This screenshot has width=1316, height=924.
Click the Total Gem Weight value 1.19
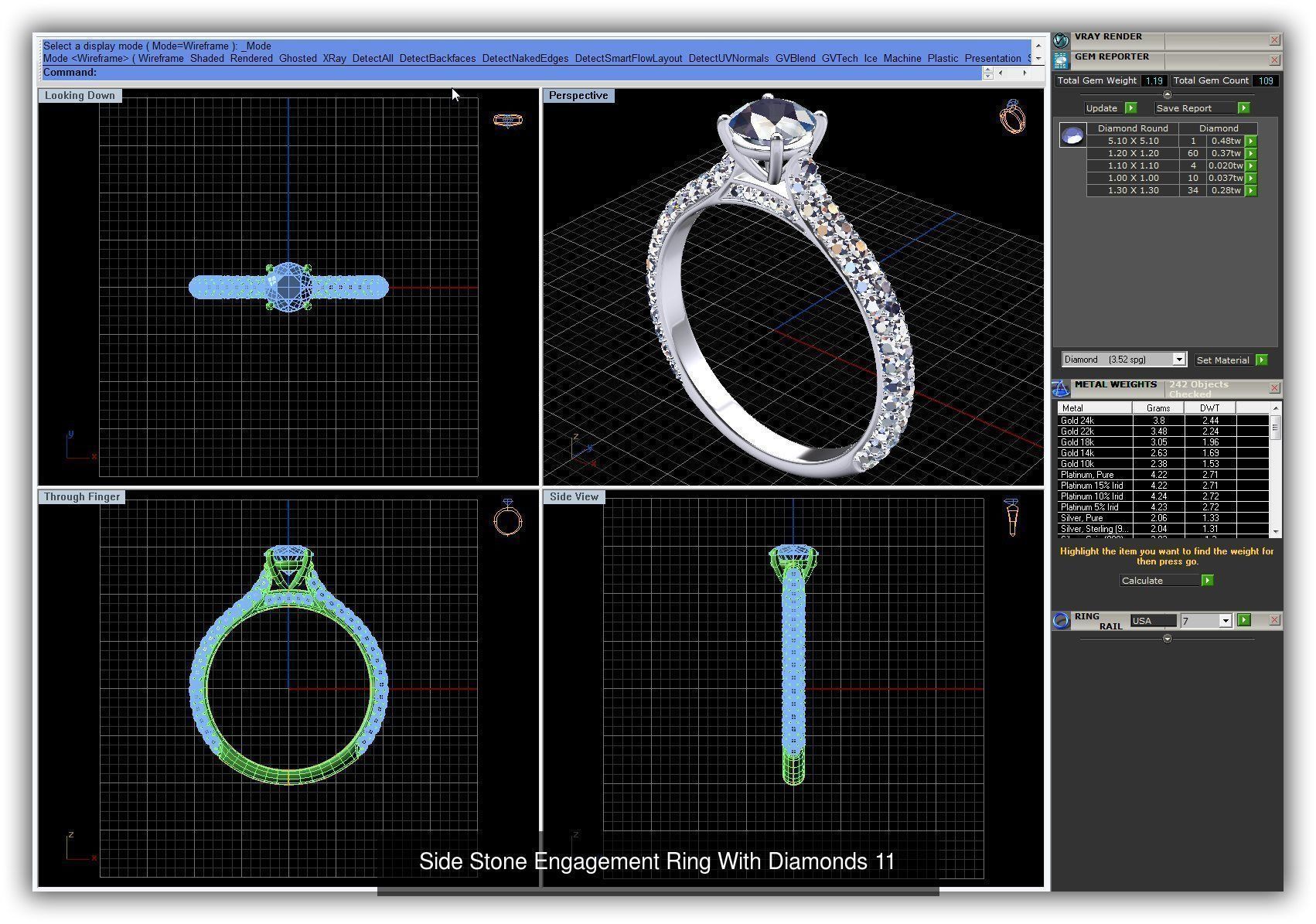pyautogui.click(x=1154, y=80)
